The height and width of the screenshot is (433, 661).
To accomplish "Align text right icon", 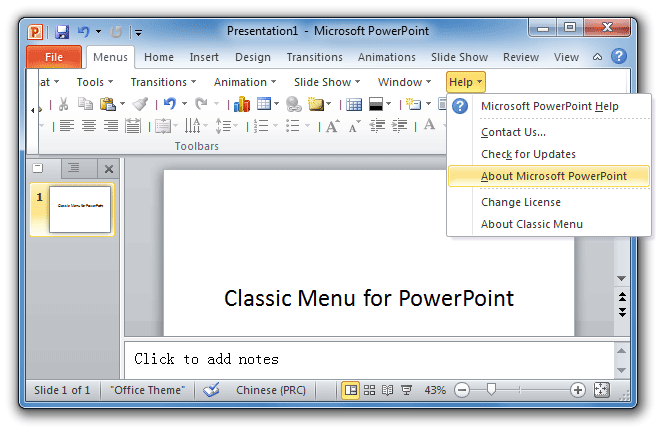I will [x=111, y=126].
